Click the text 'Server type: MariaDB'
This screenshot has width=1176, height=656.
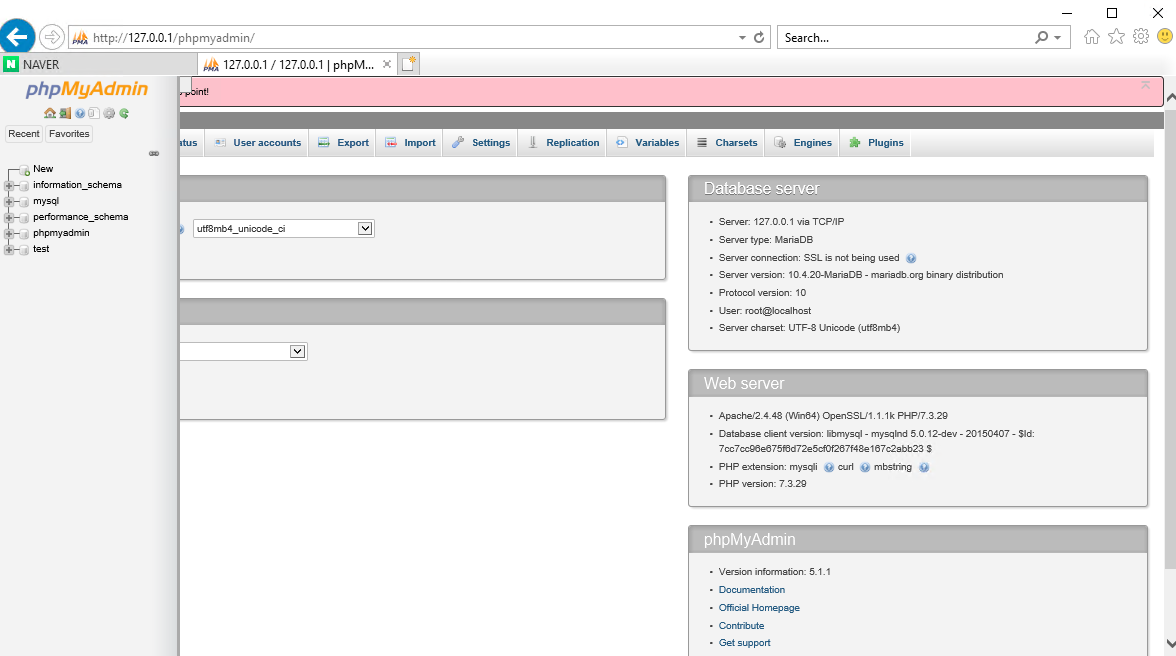766,240
